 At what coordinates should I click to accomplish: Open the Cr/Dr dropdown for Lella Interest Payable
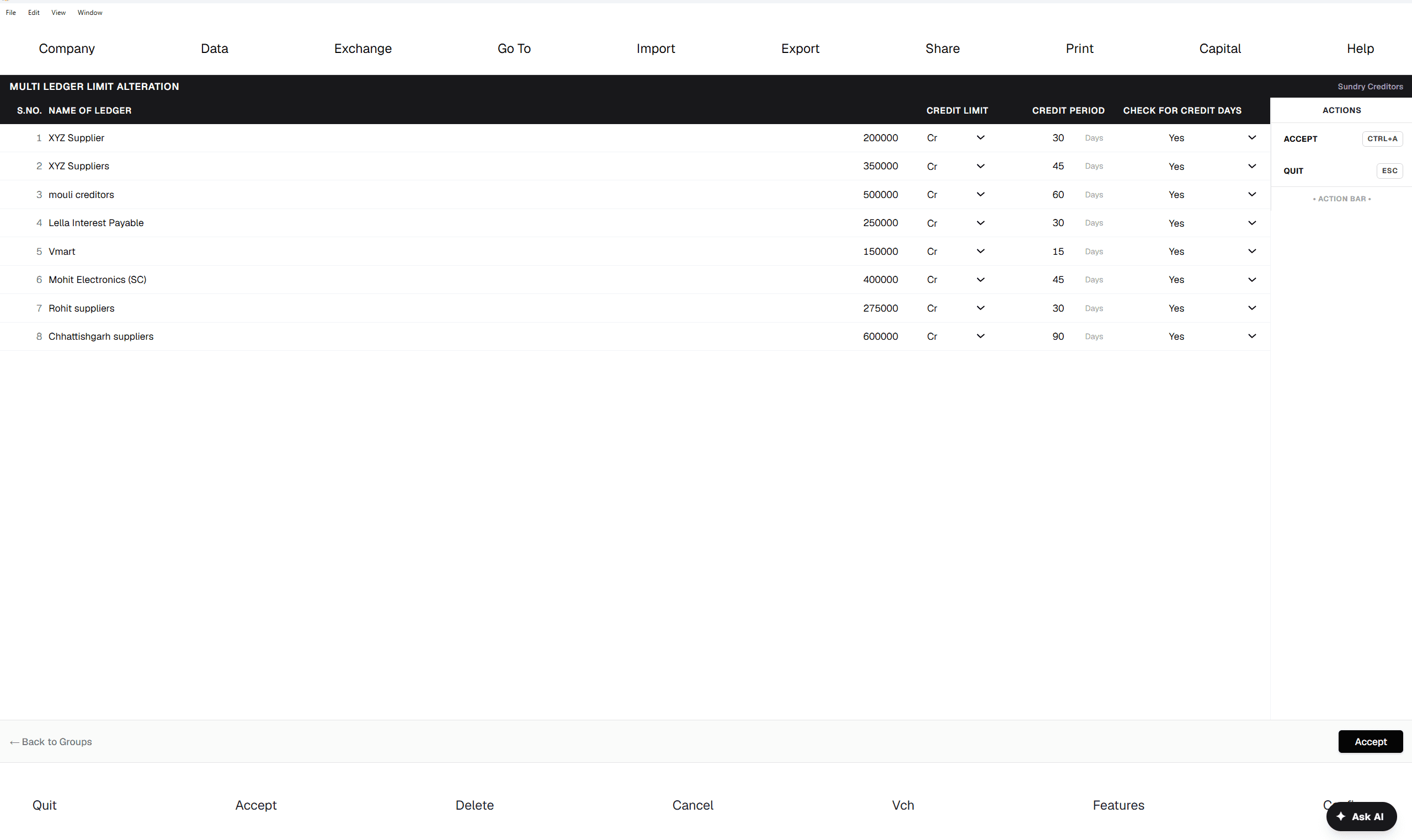point(956,223)
